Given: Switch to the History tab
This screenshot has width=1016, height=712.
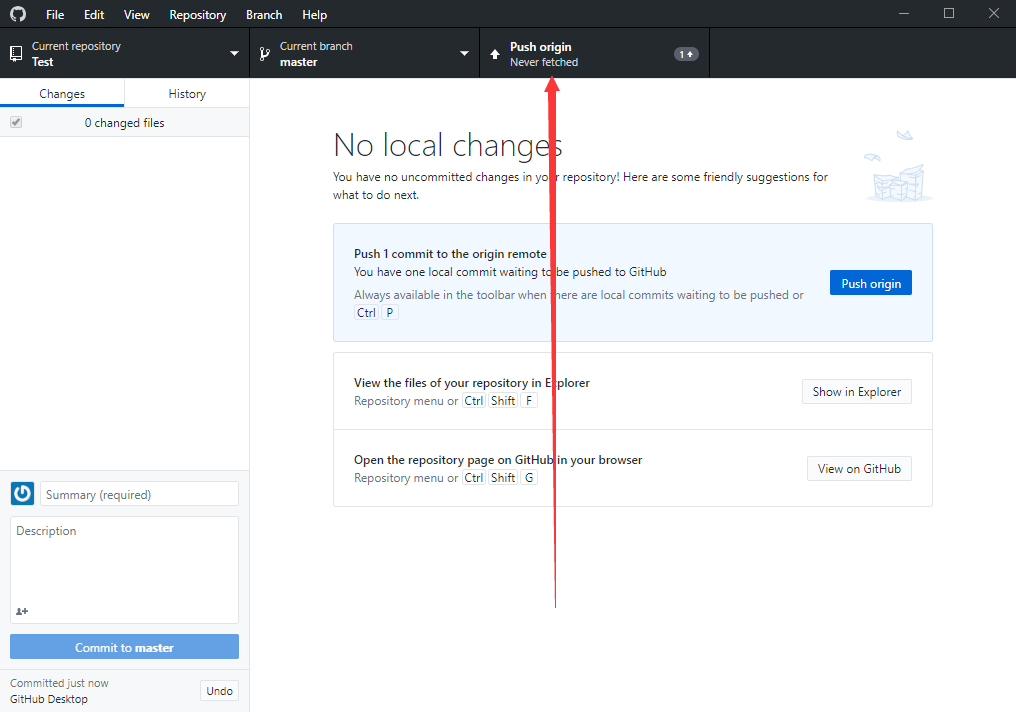Looking at the screenshot, I should (187, 93).
